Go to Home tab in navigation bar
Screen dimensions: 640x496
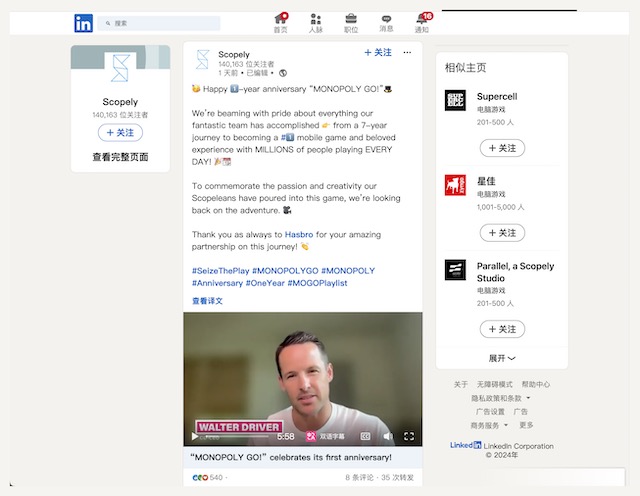pos(280,23)
